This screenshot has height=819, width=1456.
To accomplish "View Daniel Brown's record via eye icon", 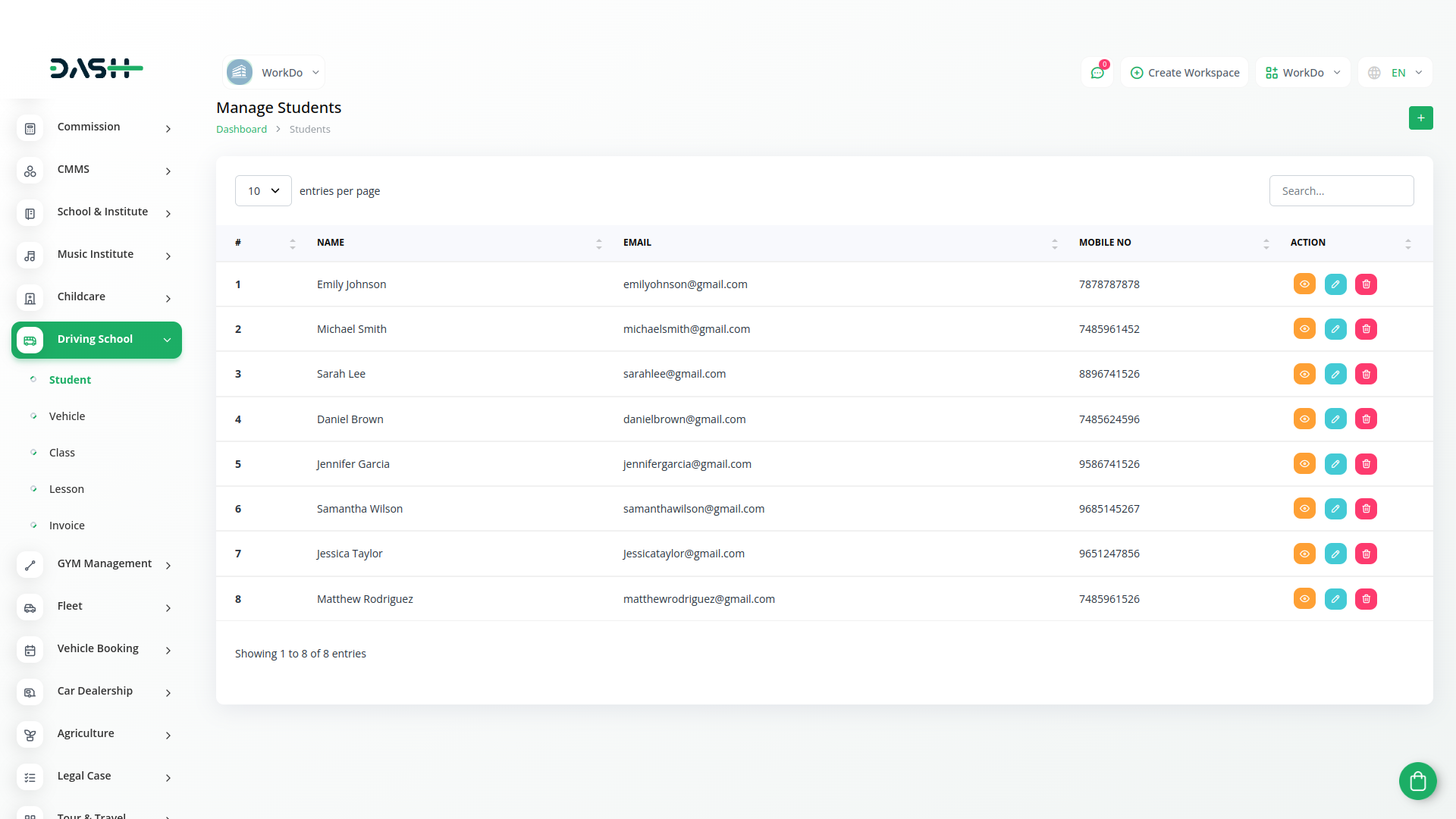I will point(1304,419).
